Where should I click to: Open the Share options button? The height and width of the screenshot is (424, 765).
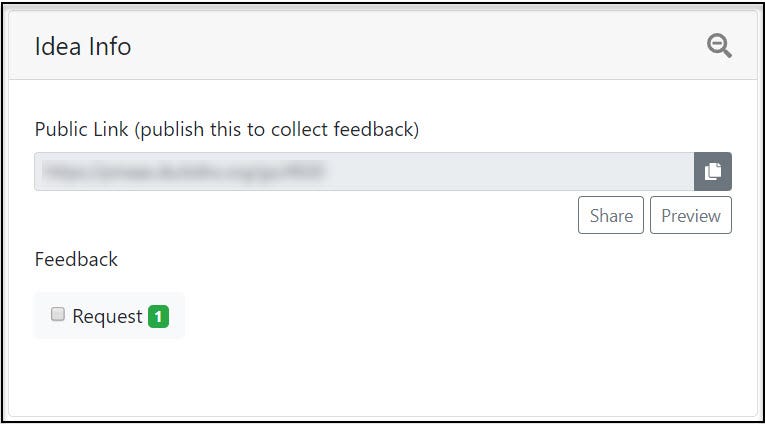click(611, 215)
